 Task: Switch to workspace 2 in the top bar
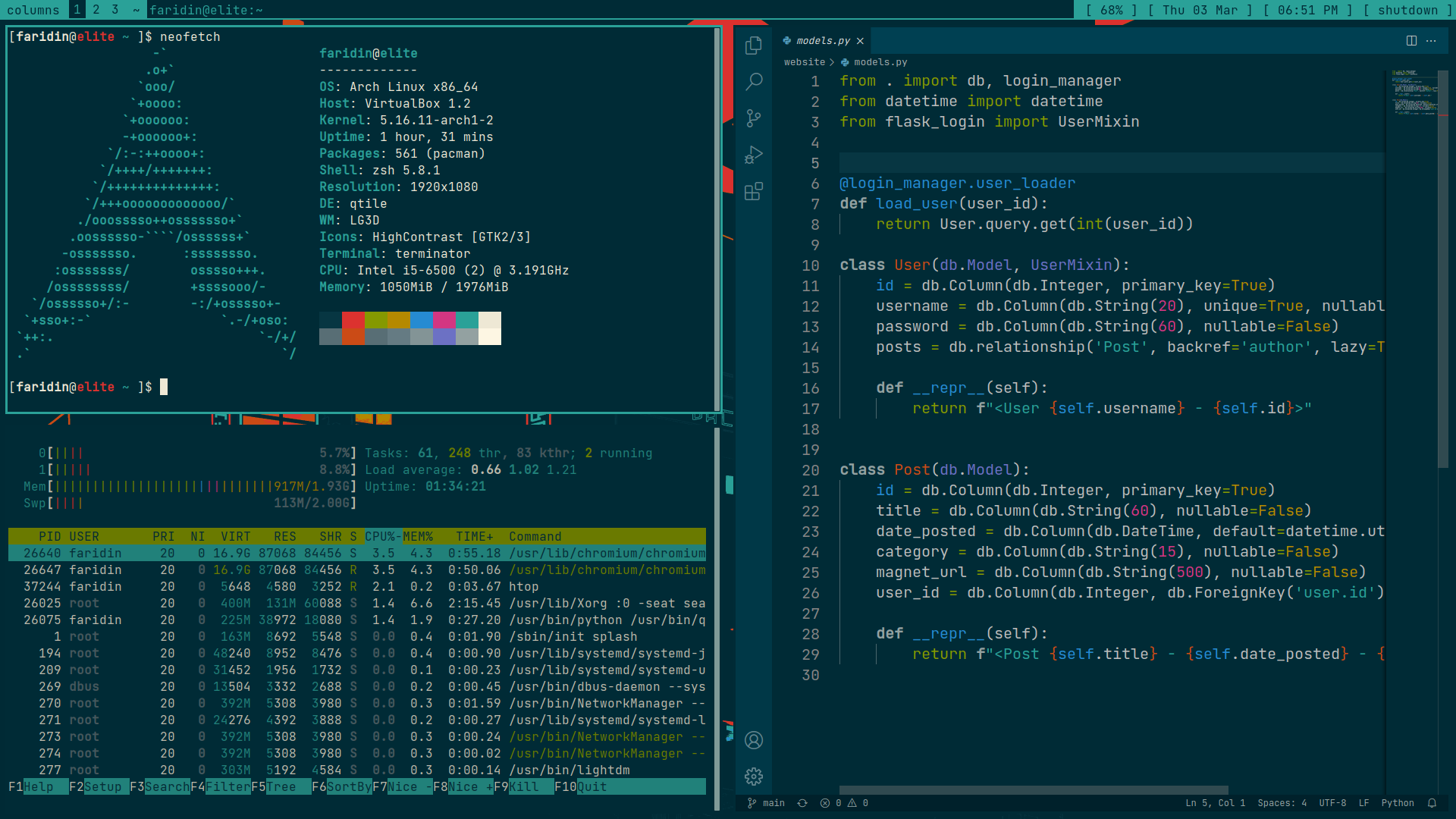(96, 10)
